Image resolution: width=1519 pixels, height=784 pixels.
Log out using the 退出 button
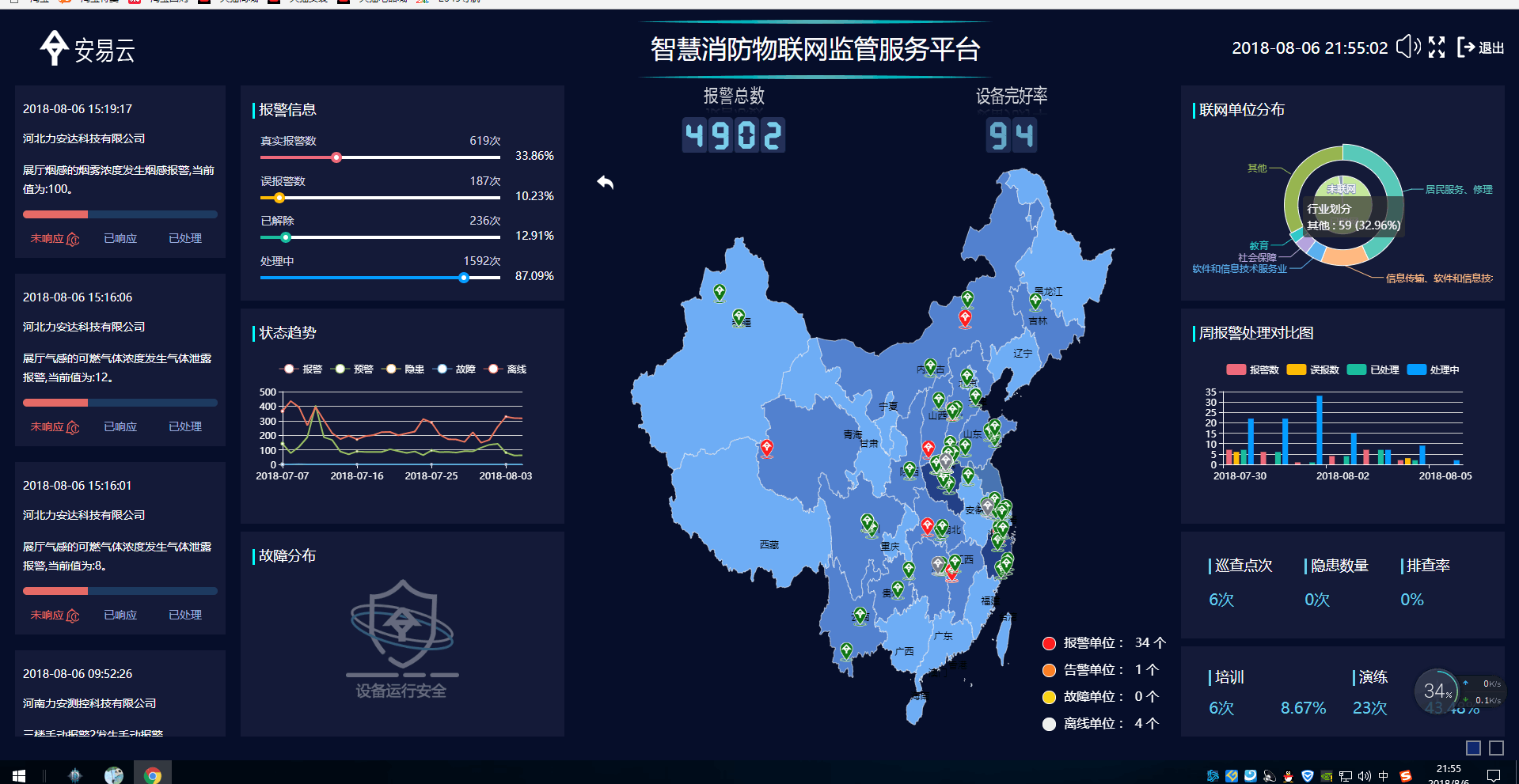pyautogui.click(x=1481, y=47)
